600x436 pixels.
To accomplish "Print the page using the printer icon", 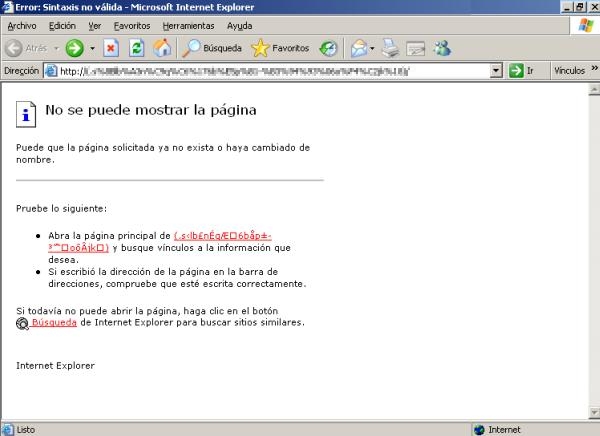I will pos(391,48).
